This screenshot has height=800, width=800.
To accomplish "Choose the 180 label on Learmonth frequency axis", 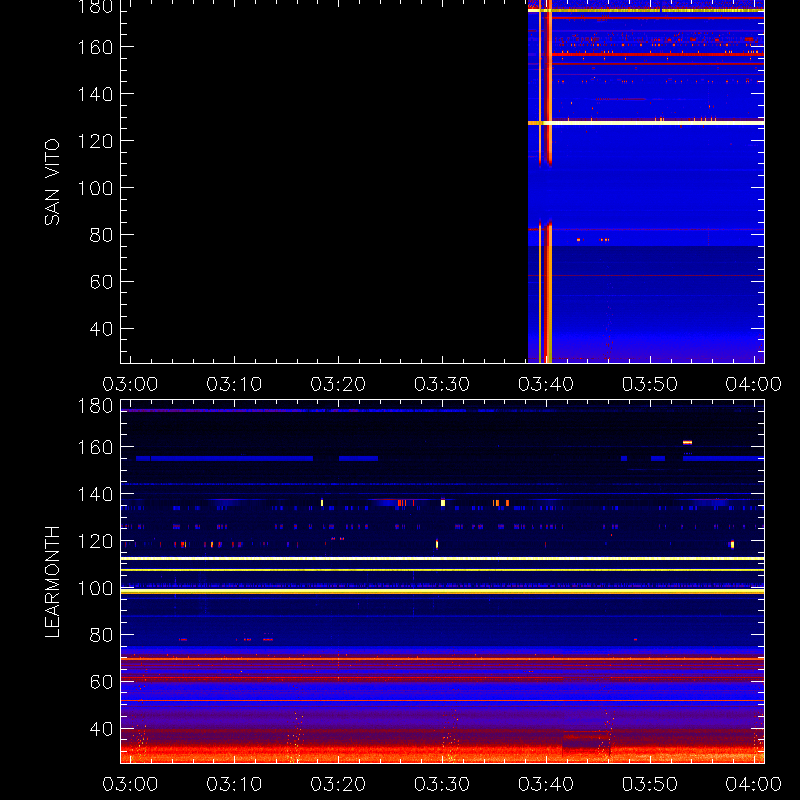I will (95, 406).
